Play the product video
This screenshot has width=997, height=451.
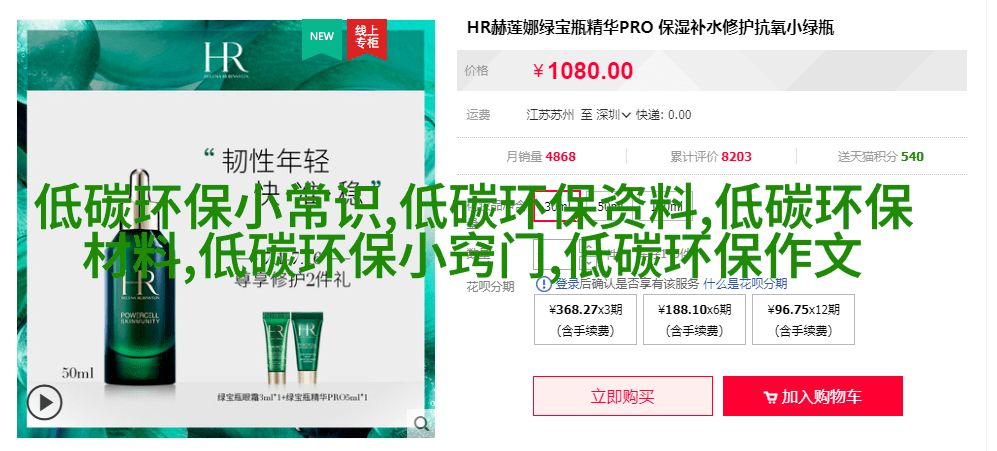(45, 403)
